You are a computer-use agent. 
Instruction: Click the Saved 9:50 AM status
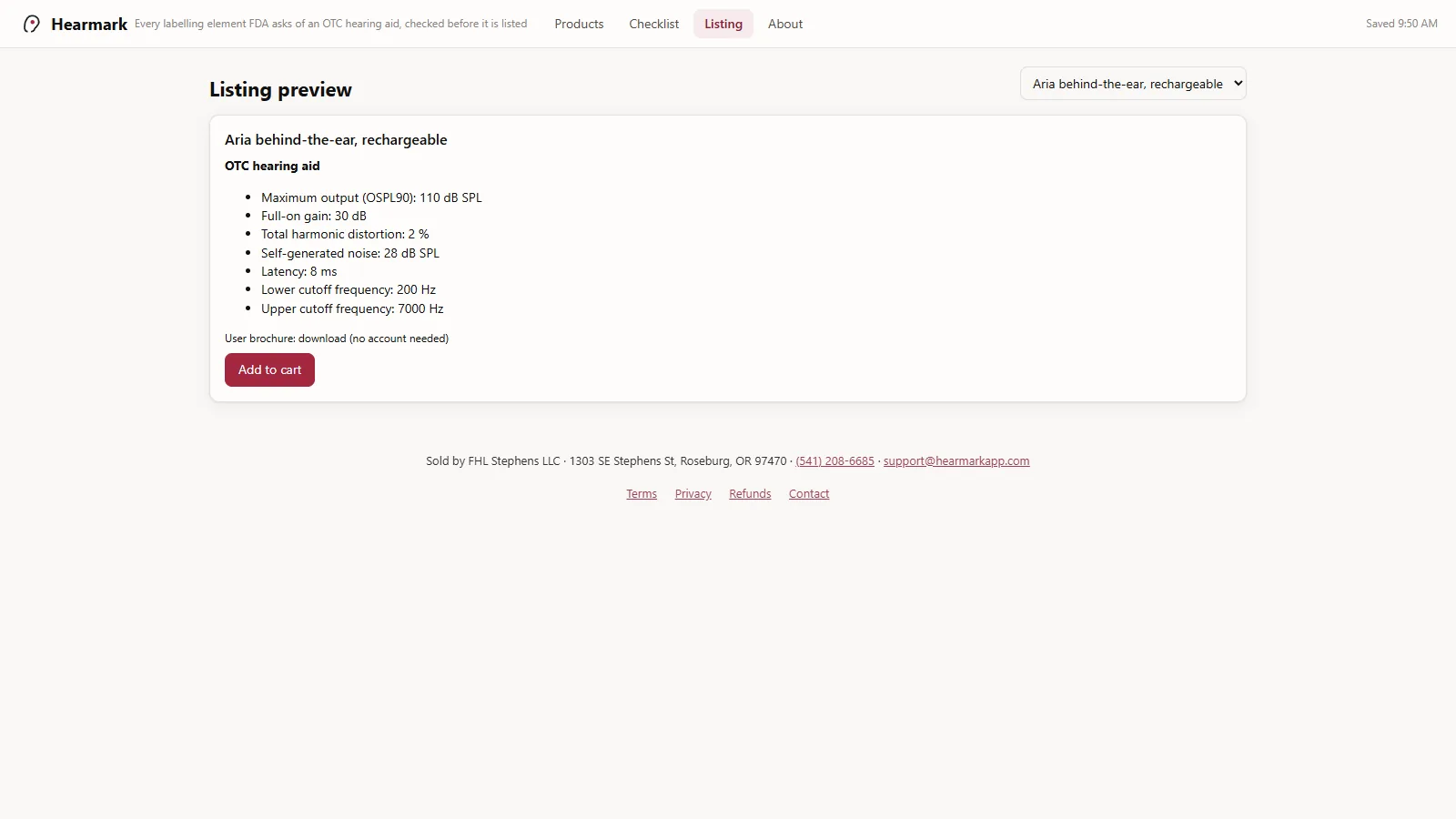[x=1401, y=24]
